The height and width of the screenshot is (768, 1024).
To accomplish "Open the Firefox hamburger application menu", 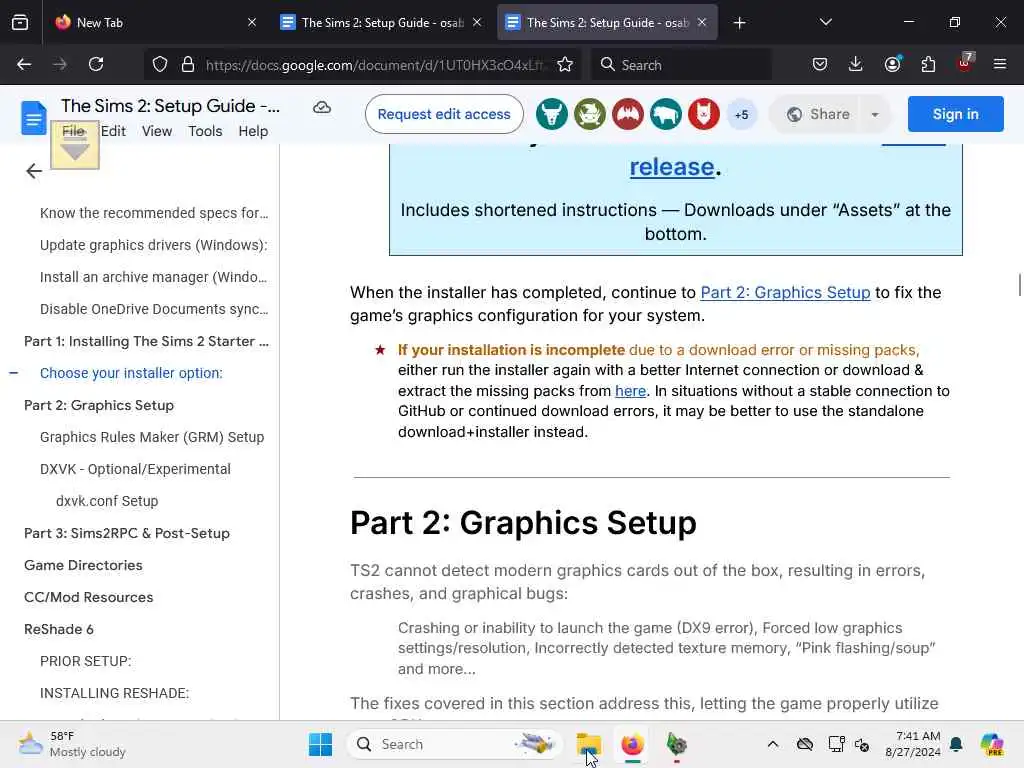I will (1000, 64).
